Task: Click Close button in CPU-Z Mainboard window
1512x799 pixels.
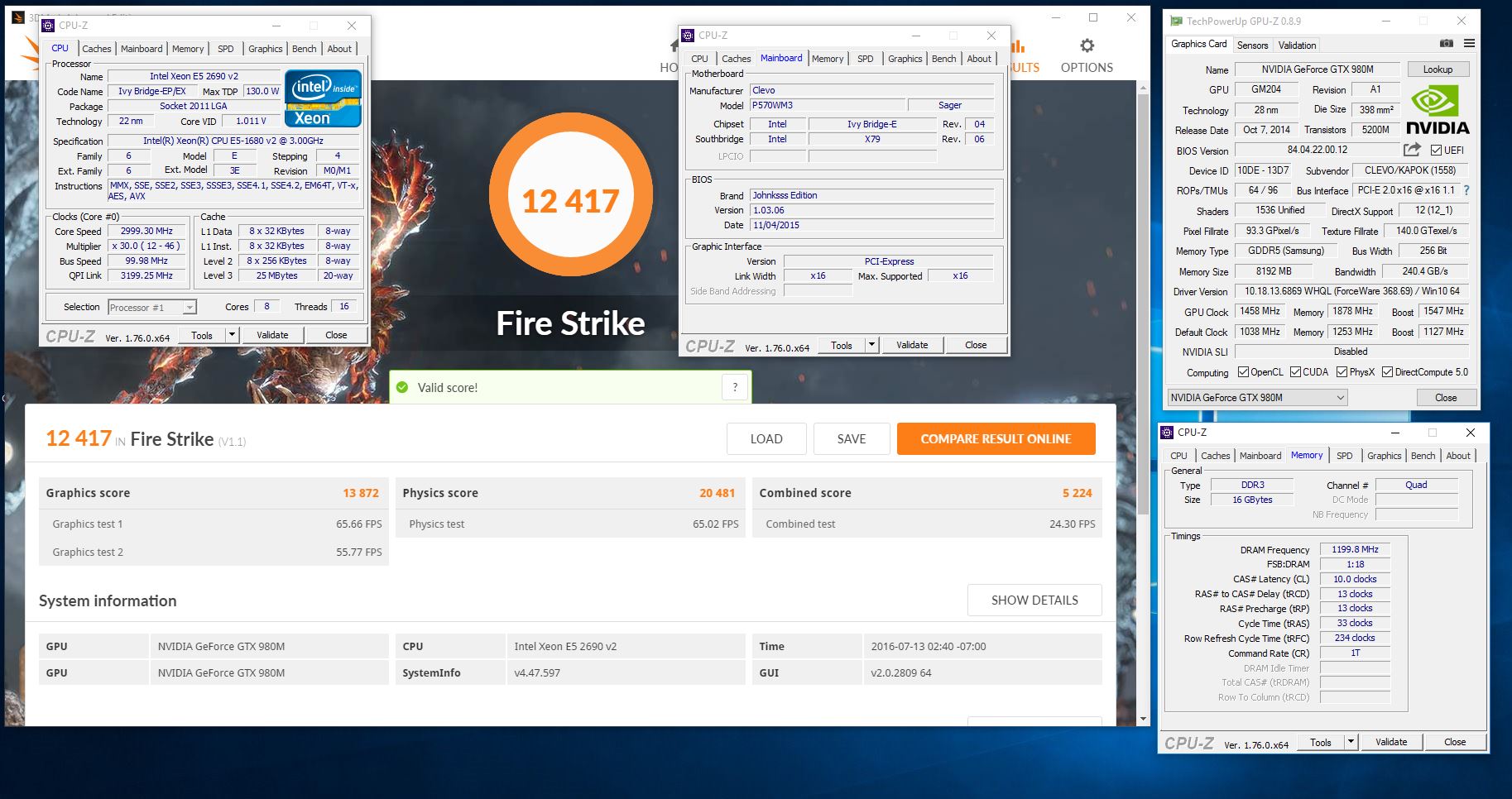Action: (976, 345)
